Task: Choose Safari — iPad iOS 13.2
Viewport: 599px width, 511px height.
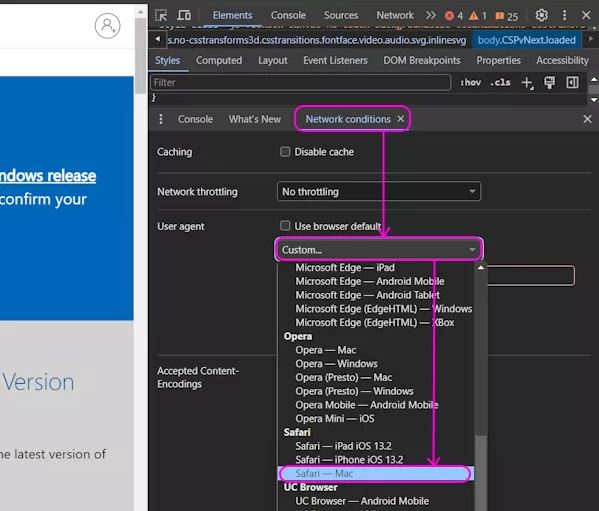Action: coord(343,446)
